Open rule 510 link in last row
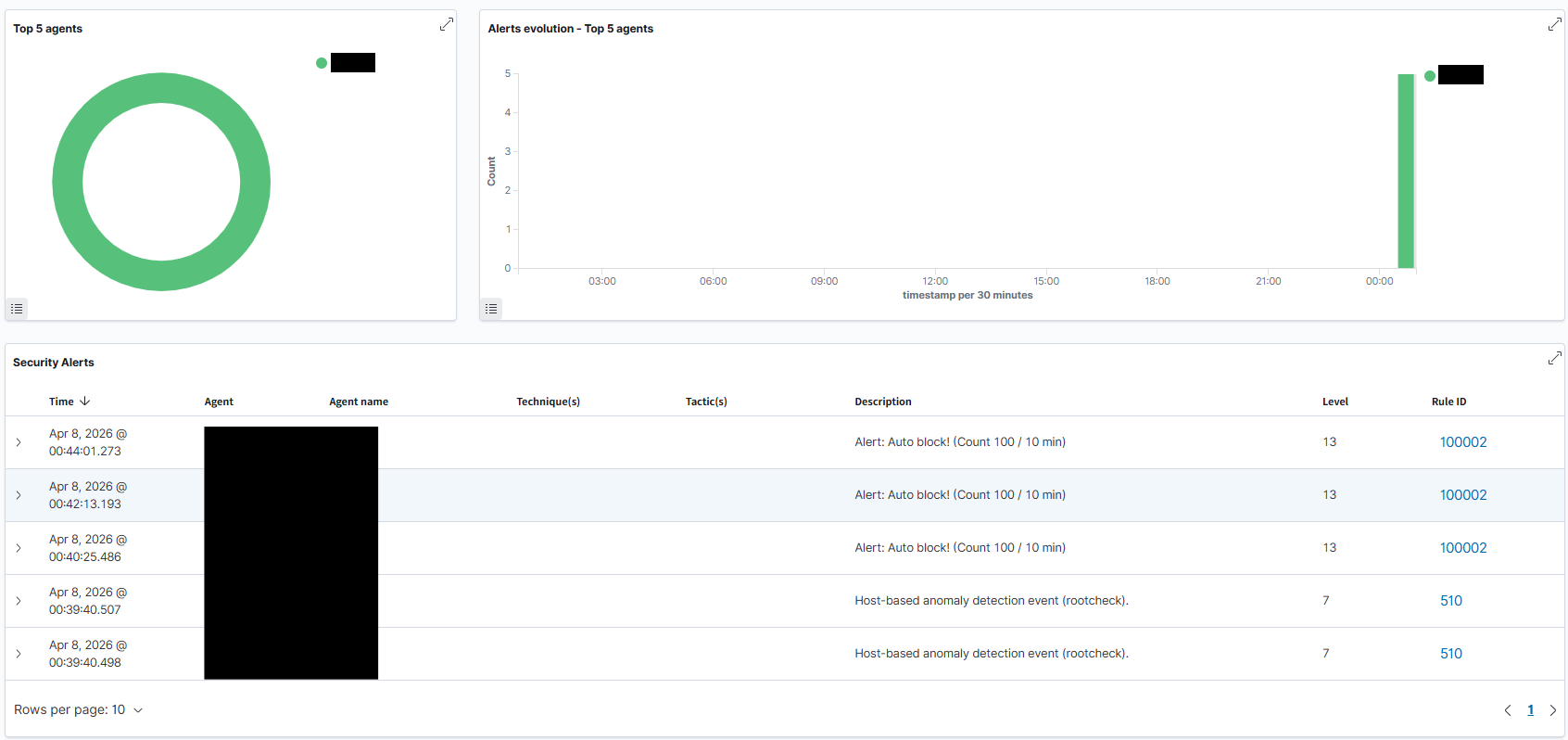This screenshot has height=740, width=1568. tap(1450, 654)
